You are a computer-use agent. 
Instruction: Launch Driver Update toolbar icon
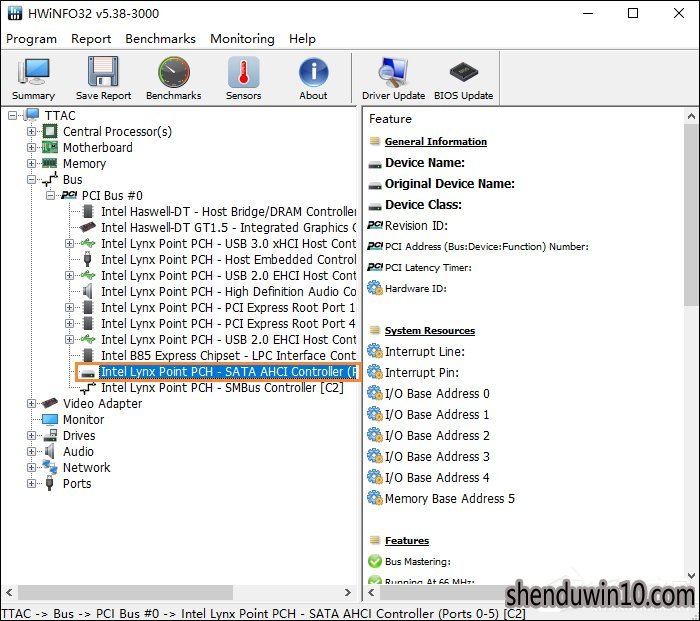393,71
